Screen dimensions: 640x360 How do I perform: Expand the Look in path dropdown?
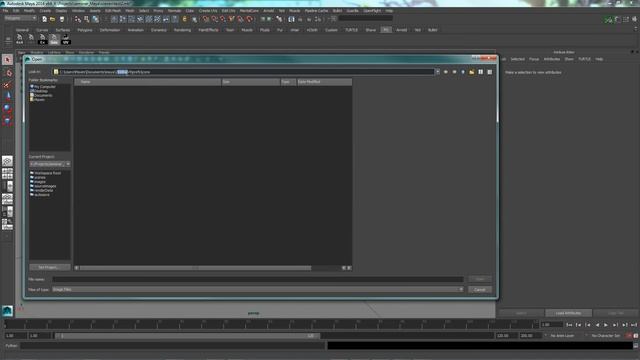(437, 72)
